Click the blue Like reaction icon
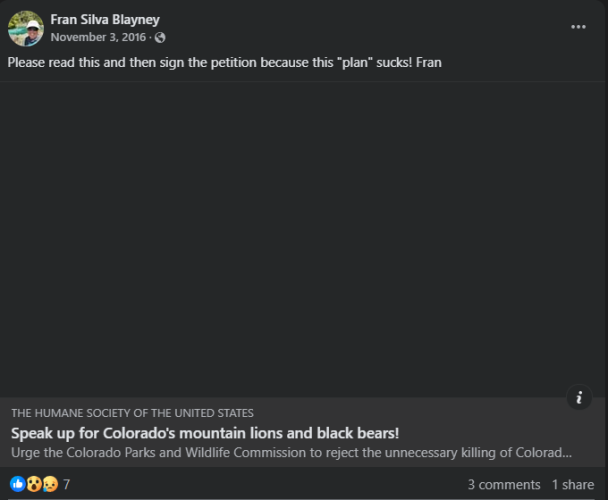The width and height of the screenshot is (608, 500). point(17,484)
